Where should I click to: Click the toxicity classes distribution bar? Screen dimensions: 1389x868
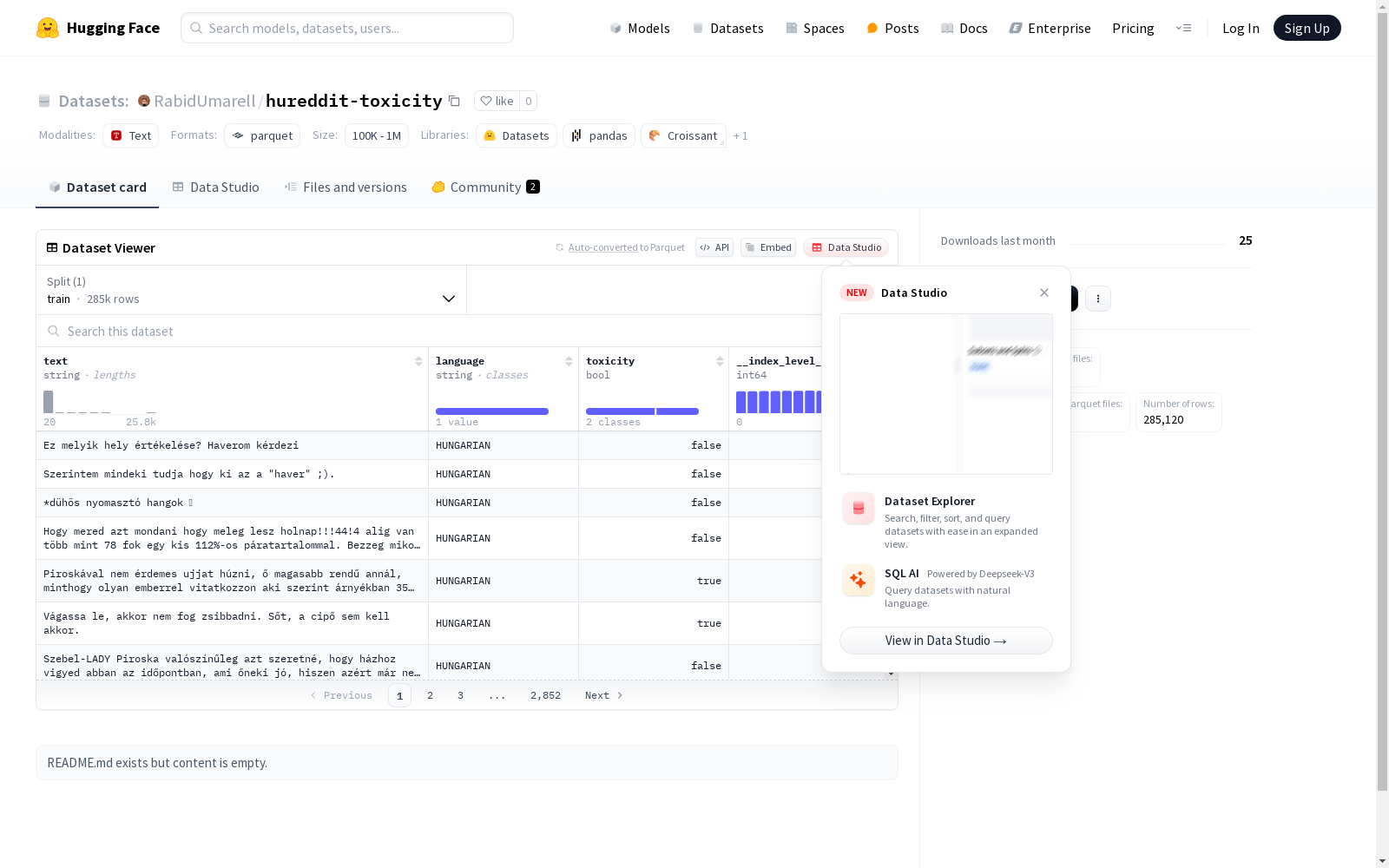pos(642,411)
